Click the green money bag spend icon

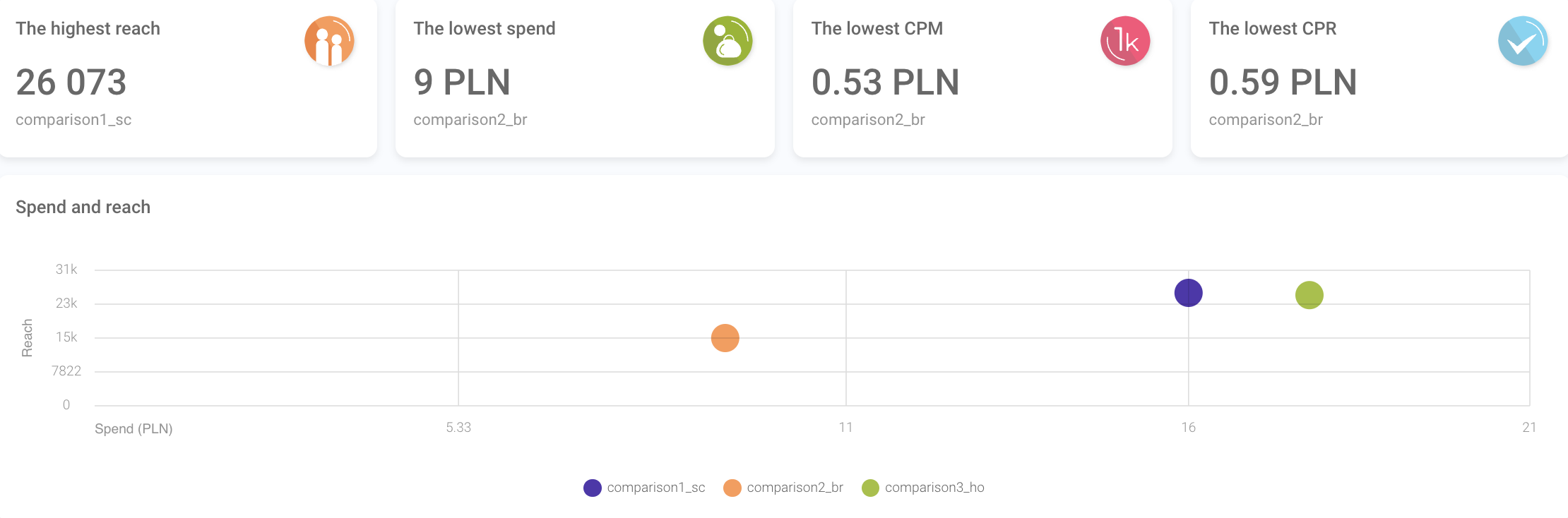(x=727, y=41)
